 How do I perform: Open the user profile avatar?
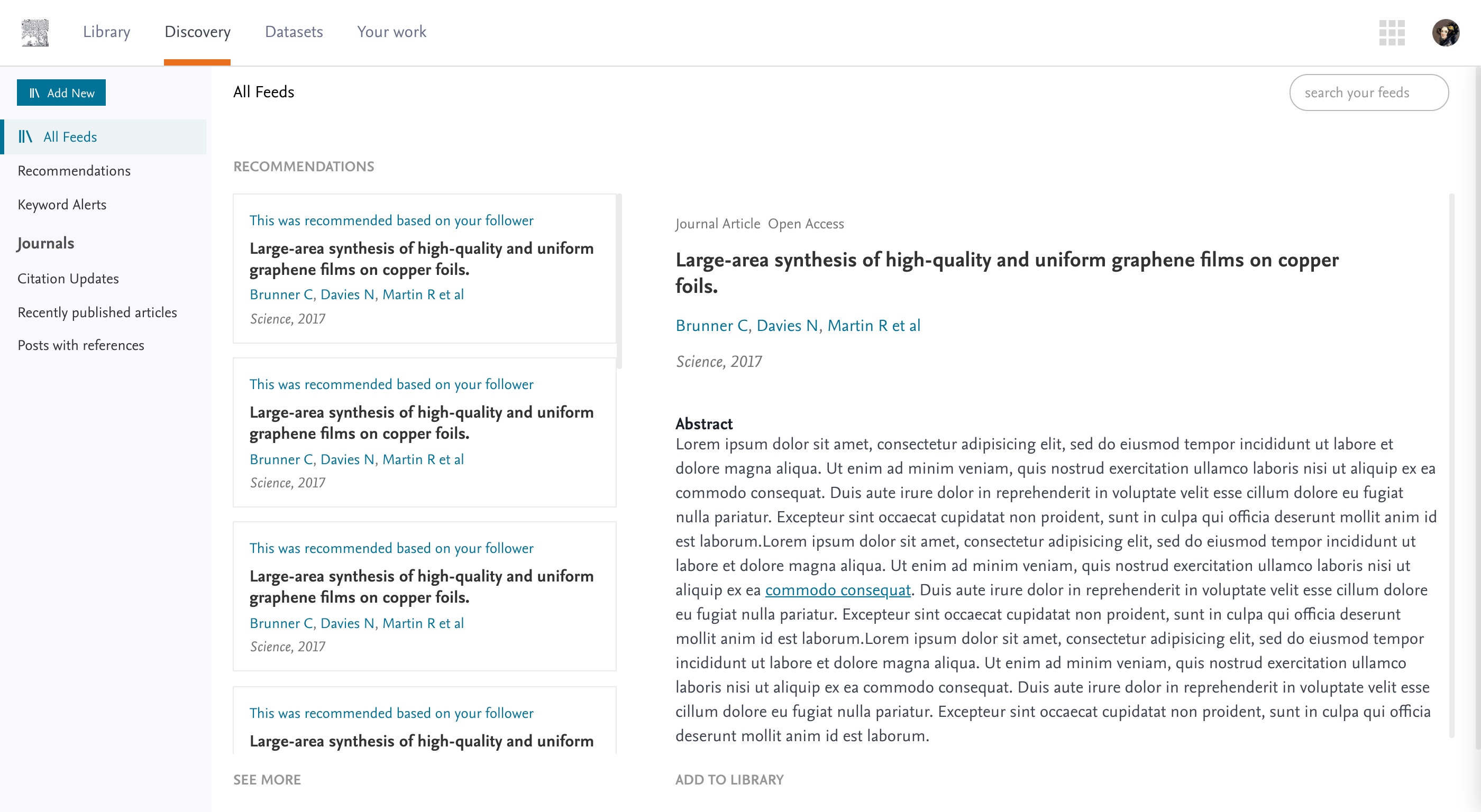(x=1446, y=32)
